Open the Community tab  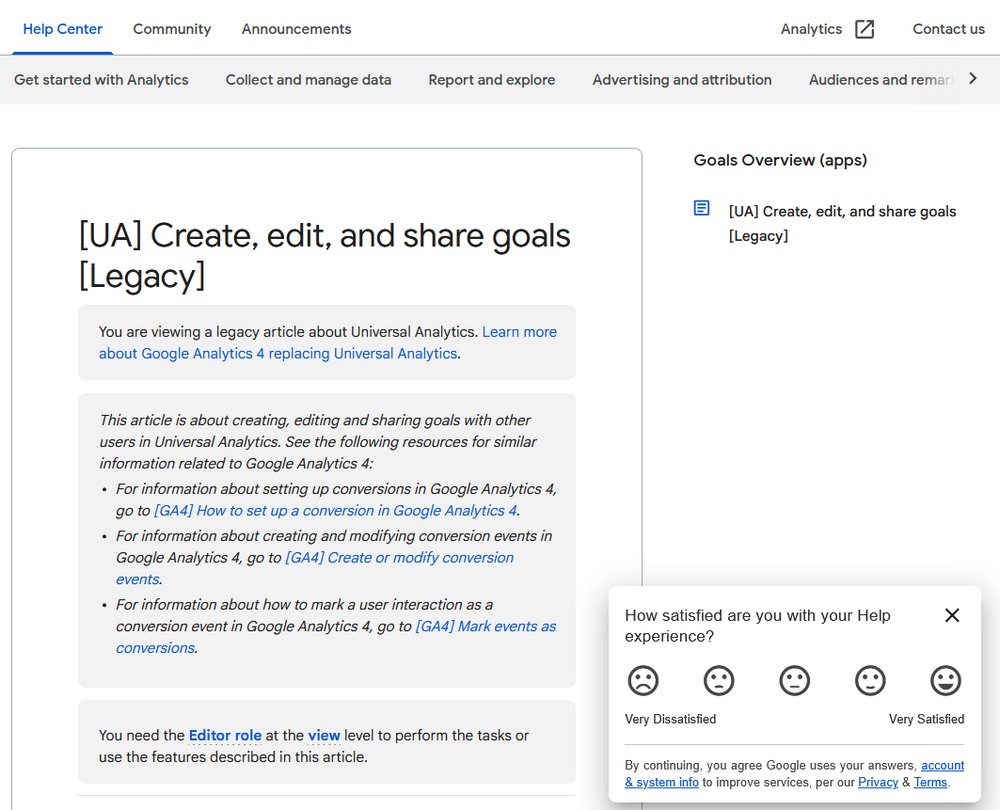click(x=172, y=29)
